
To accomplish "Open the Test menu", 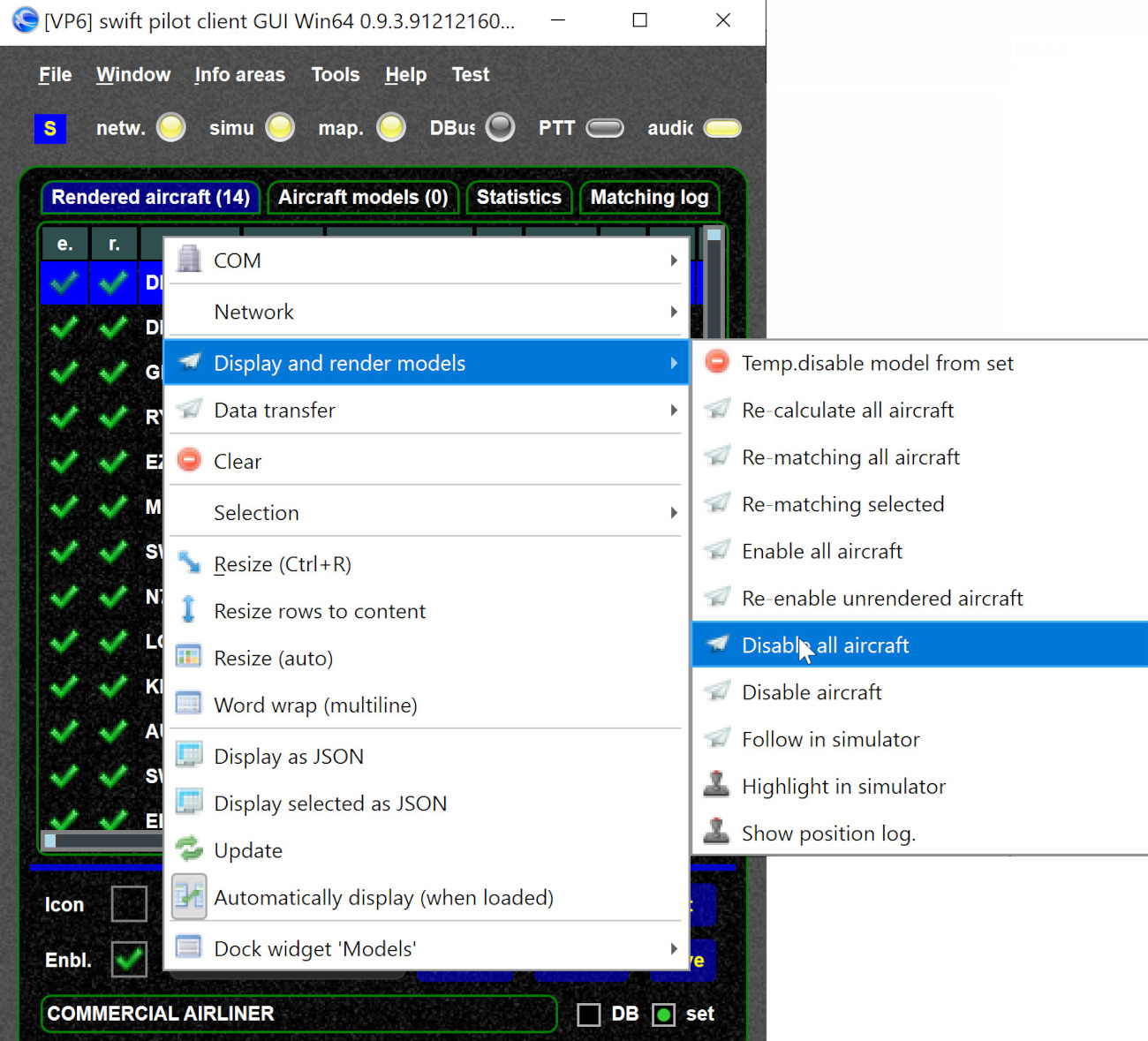I will point(471,75).
